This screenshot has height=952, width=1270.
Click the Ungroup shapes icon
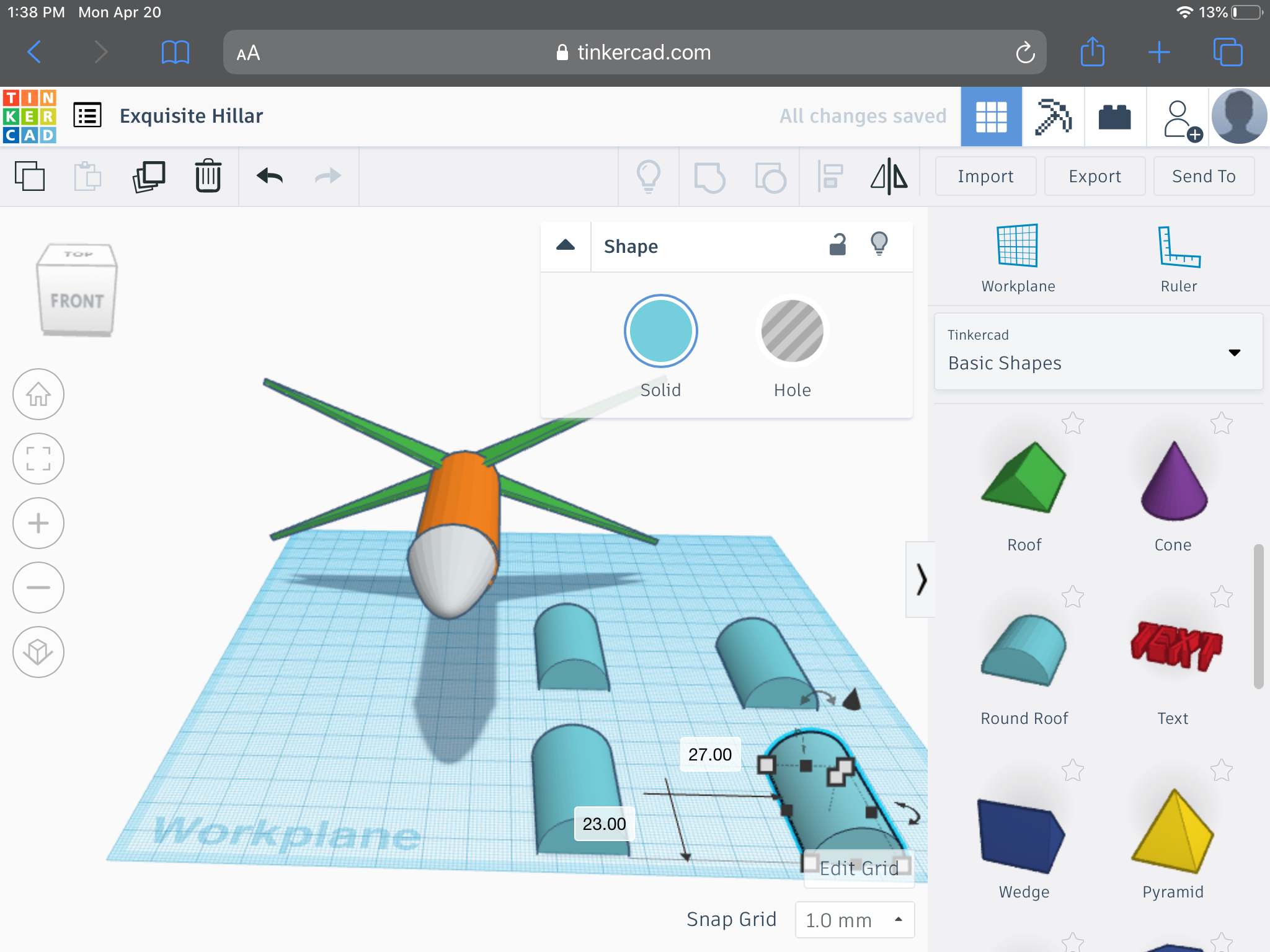pyautogui.click(x=770, y=177)
